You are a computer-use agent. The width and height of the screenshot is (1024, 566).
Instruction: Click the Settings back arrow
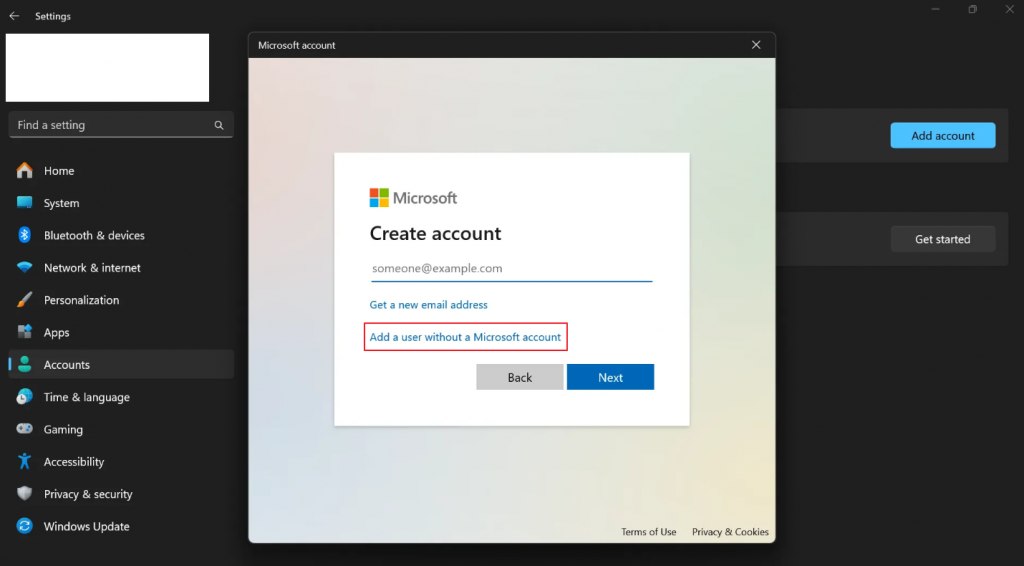coord(14,16)
